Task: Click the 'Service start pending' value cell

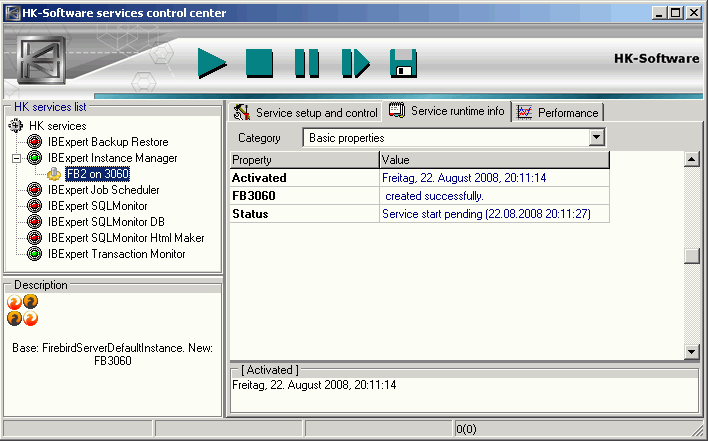Action: pyautogui.click(x=494, y=214)
